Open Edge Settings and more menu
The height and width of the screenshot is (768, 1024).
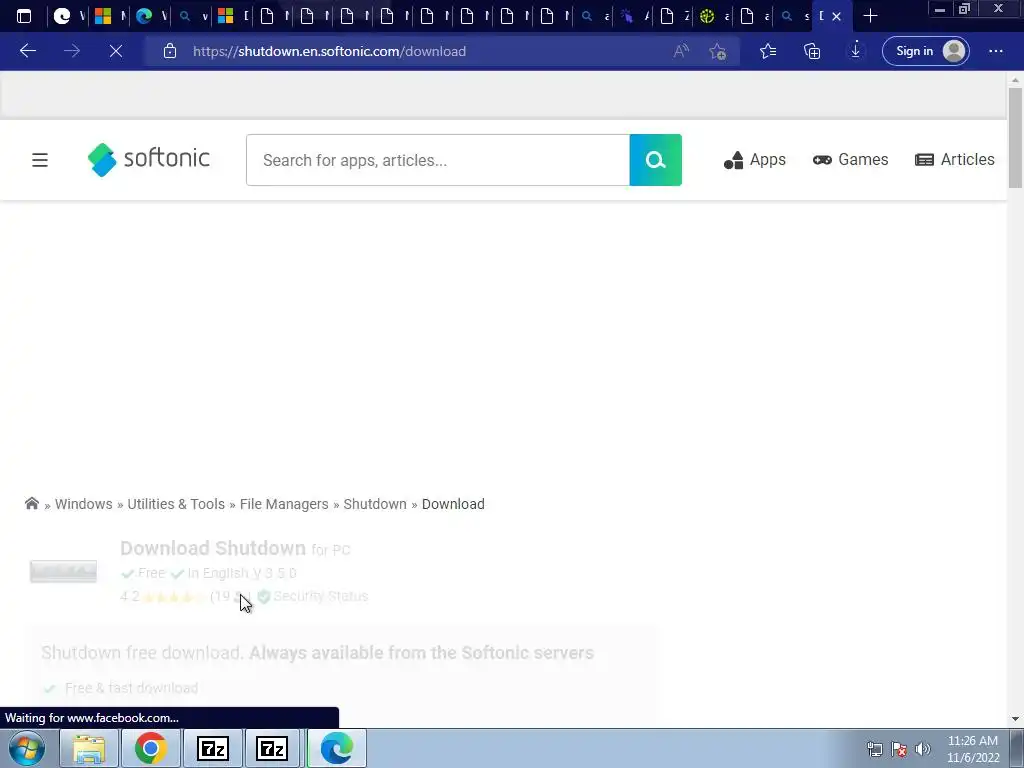[995, 51]
